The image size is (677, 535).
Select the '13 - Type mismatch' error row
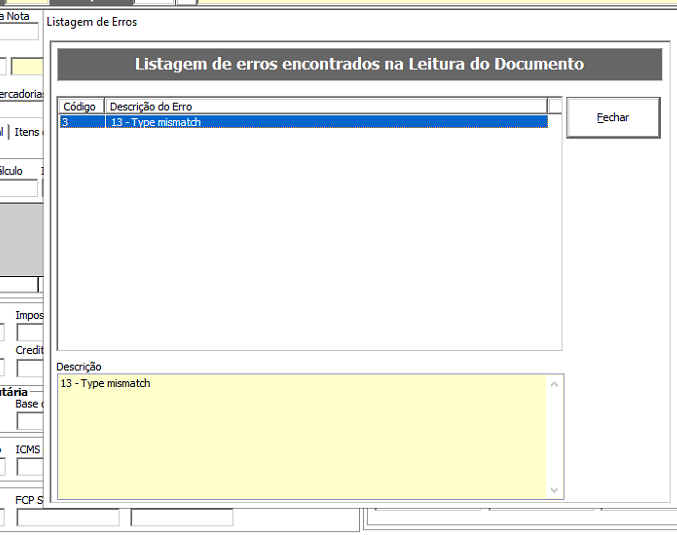pyautogui.click(x=304, y=122)
